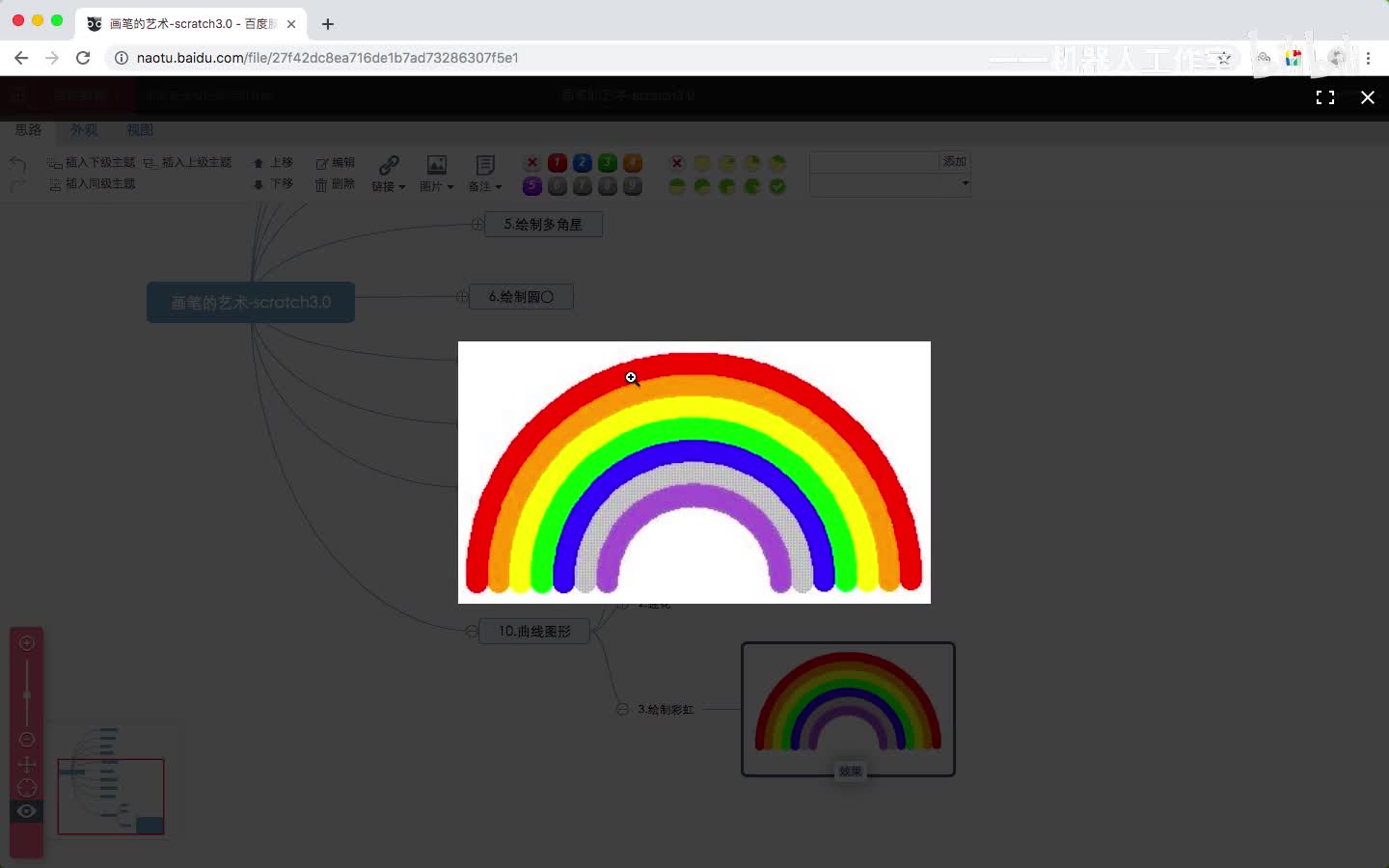Set priority 2 blue icon

tap(582, 163)
